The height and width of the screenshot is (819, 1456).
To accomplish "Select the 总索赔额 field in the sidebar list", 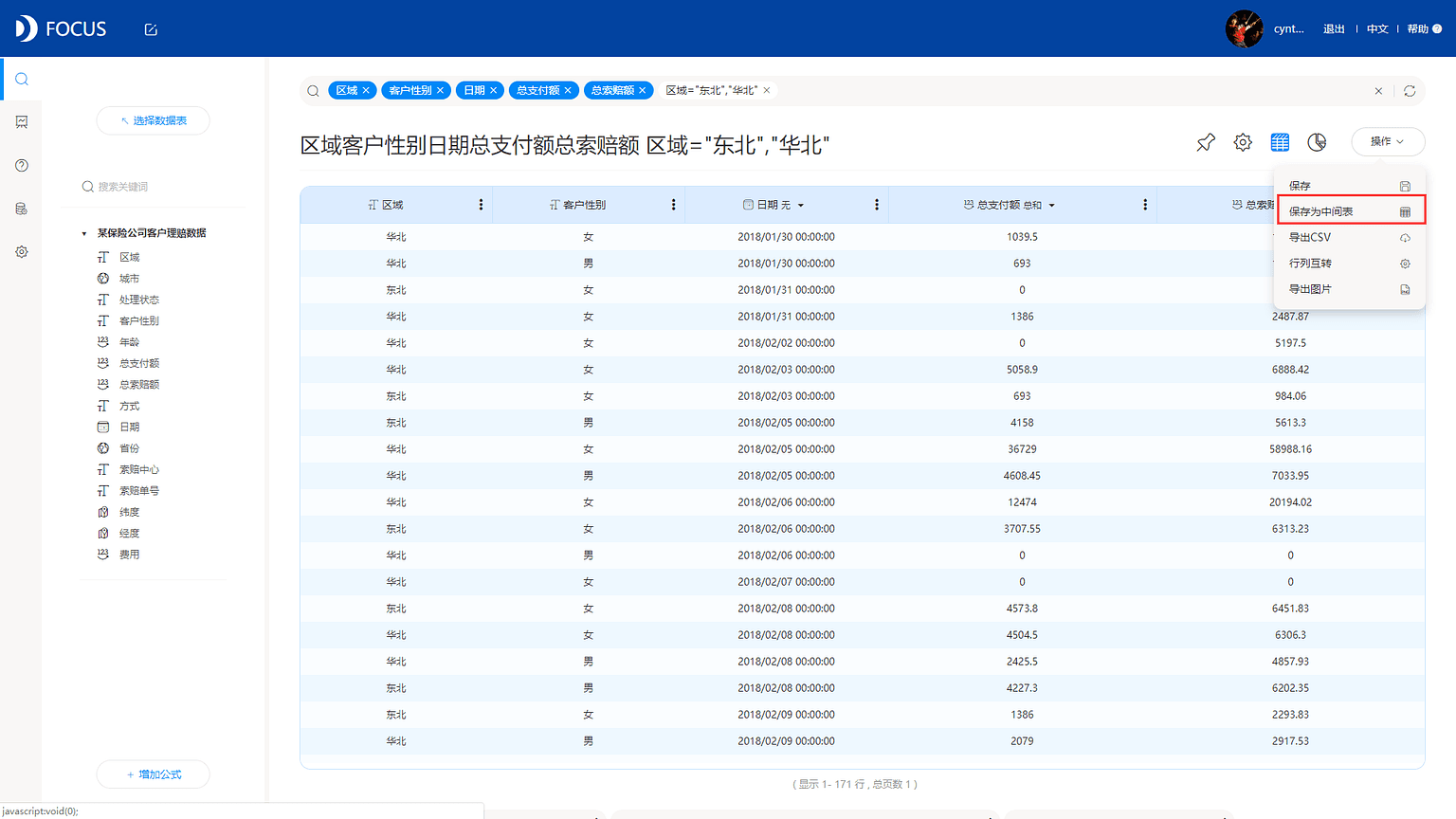I will coord(139,385).
